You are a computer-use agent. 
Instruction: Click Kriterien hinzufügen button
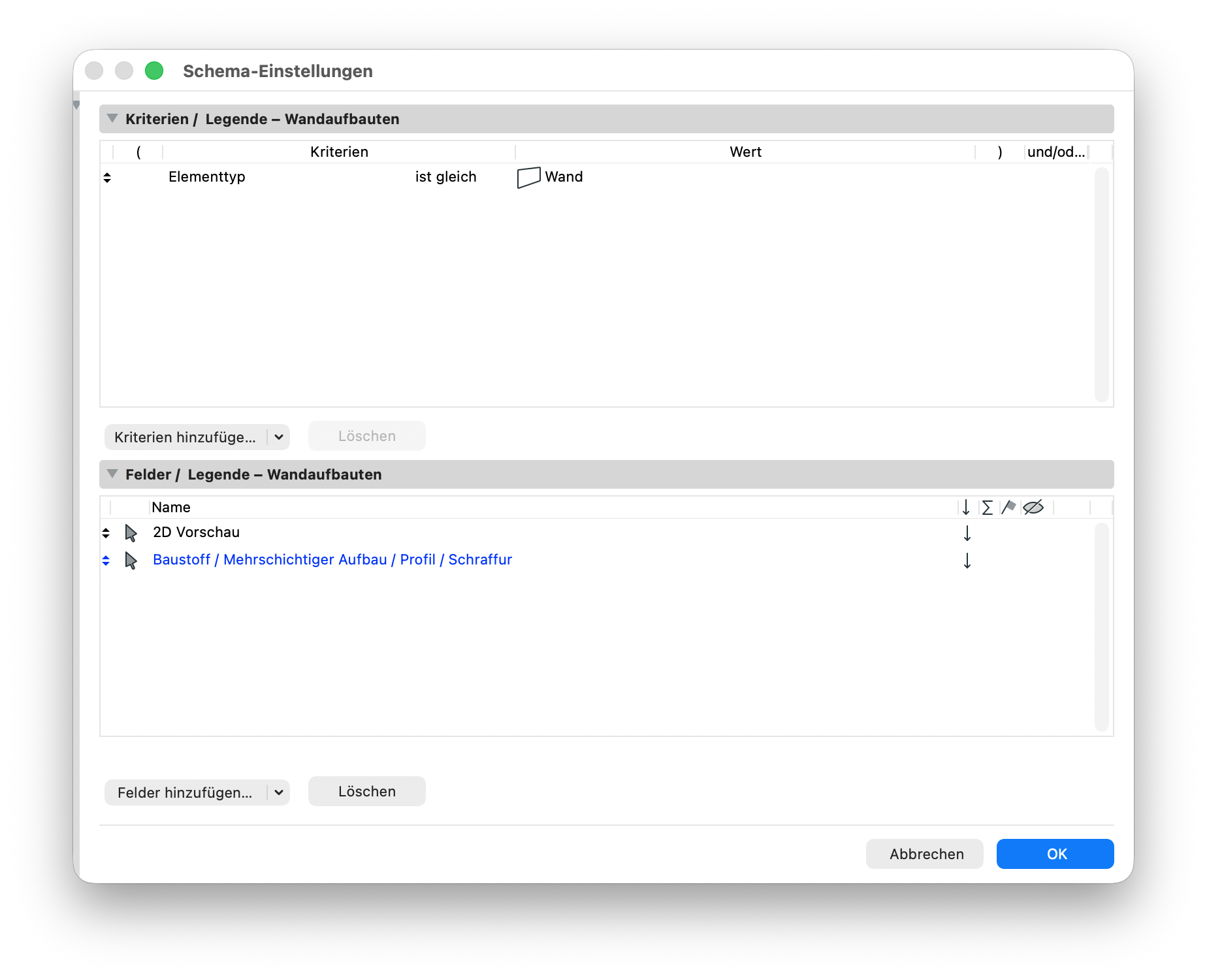click(x=185, y=437)
